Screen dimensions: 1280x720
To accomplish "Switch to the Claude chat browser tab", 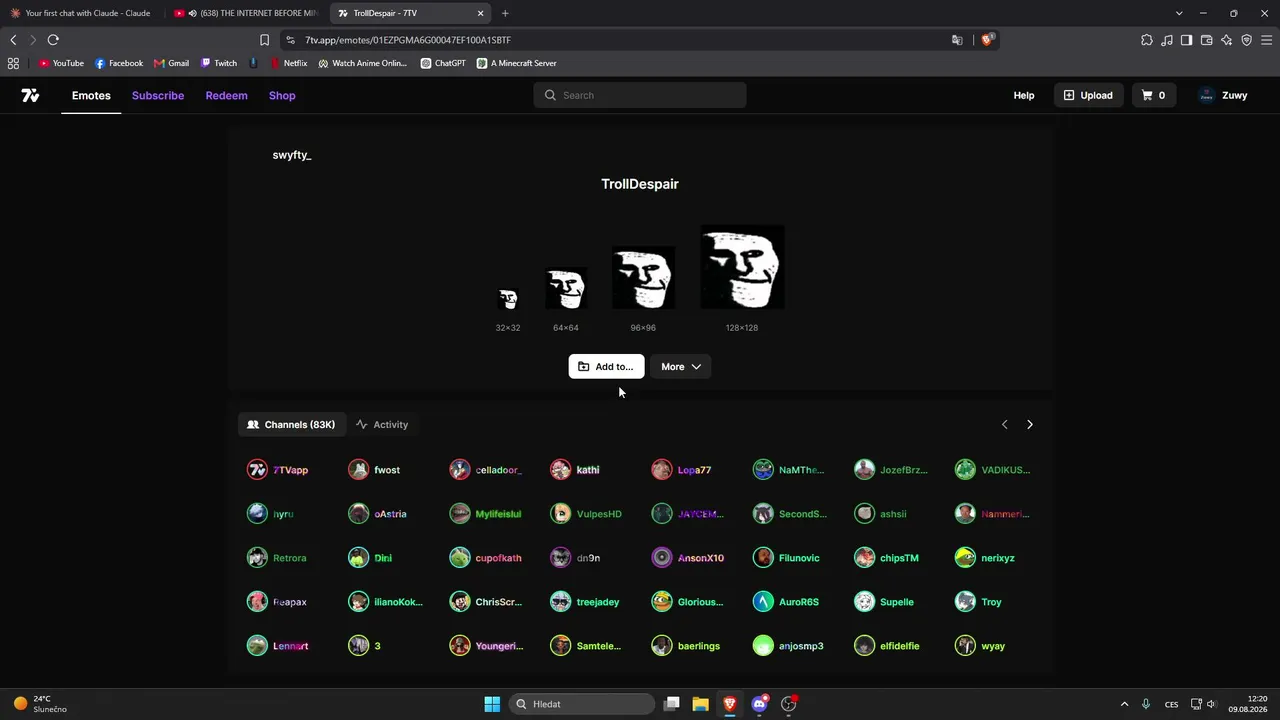I will click(82, 13).
